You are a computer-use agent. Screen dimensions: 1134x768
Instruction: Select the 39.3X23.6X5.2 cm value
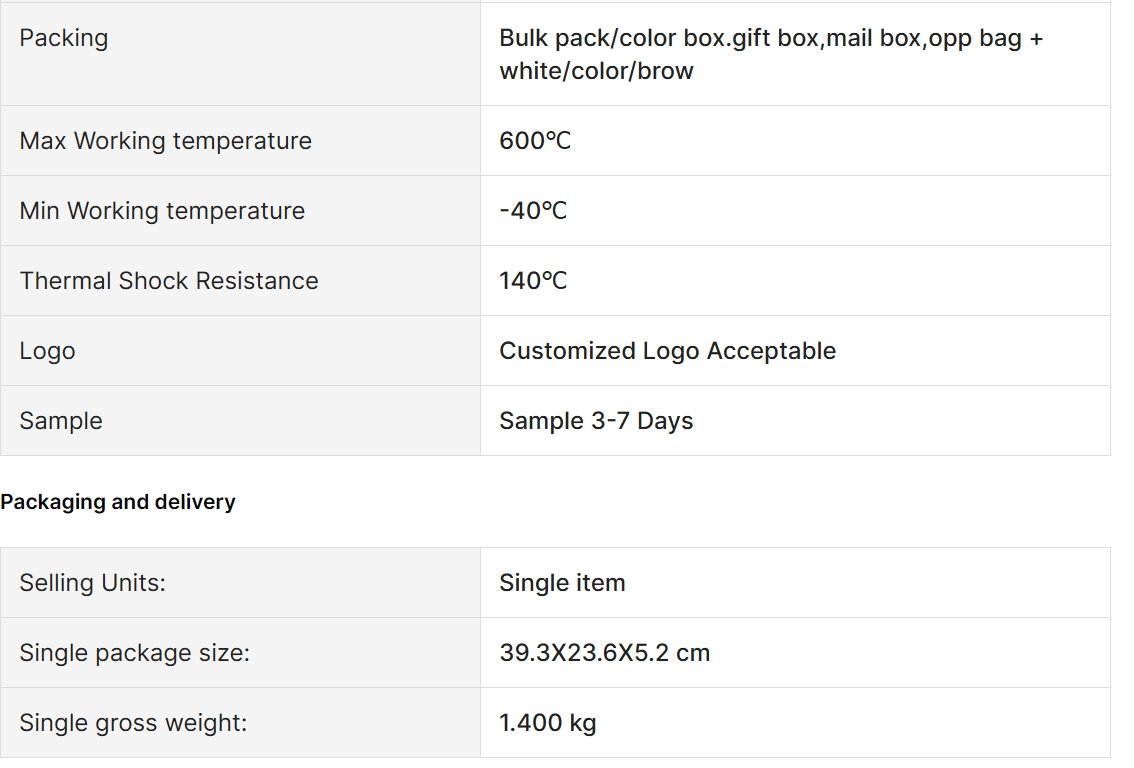tap(605, 653)
